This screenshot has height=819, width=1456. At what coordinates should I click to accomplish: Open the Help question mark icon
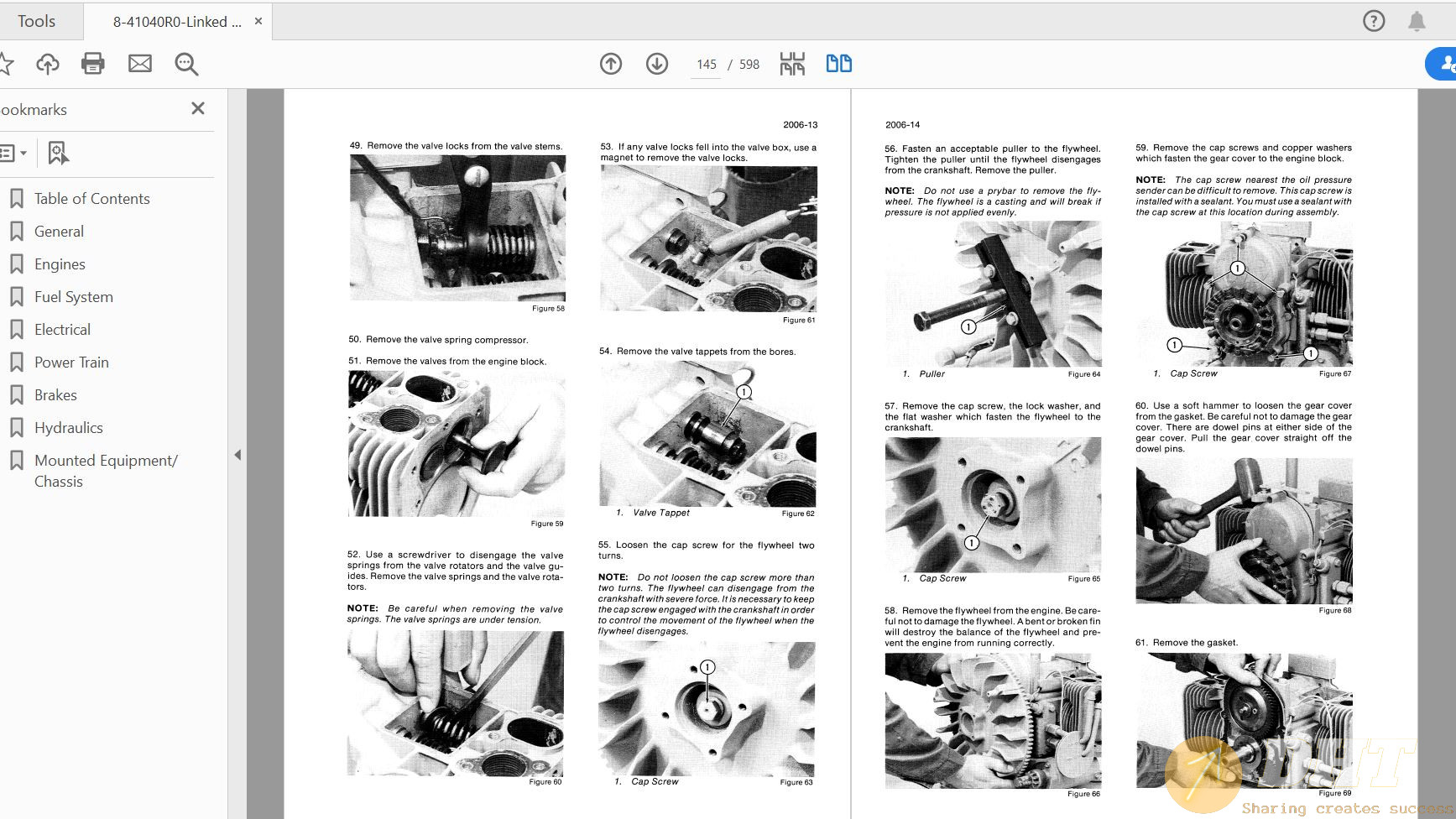pyautogui.click(x=1374, y=21)
